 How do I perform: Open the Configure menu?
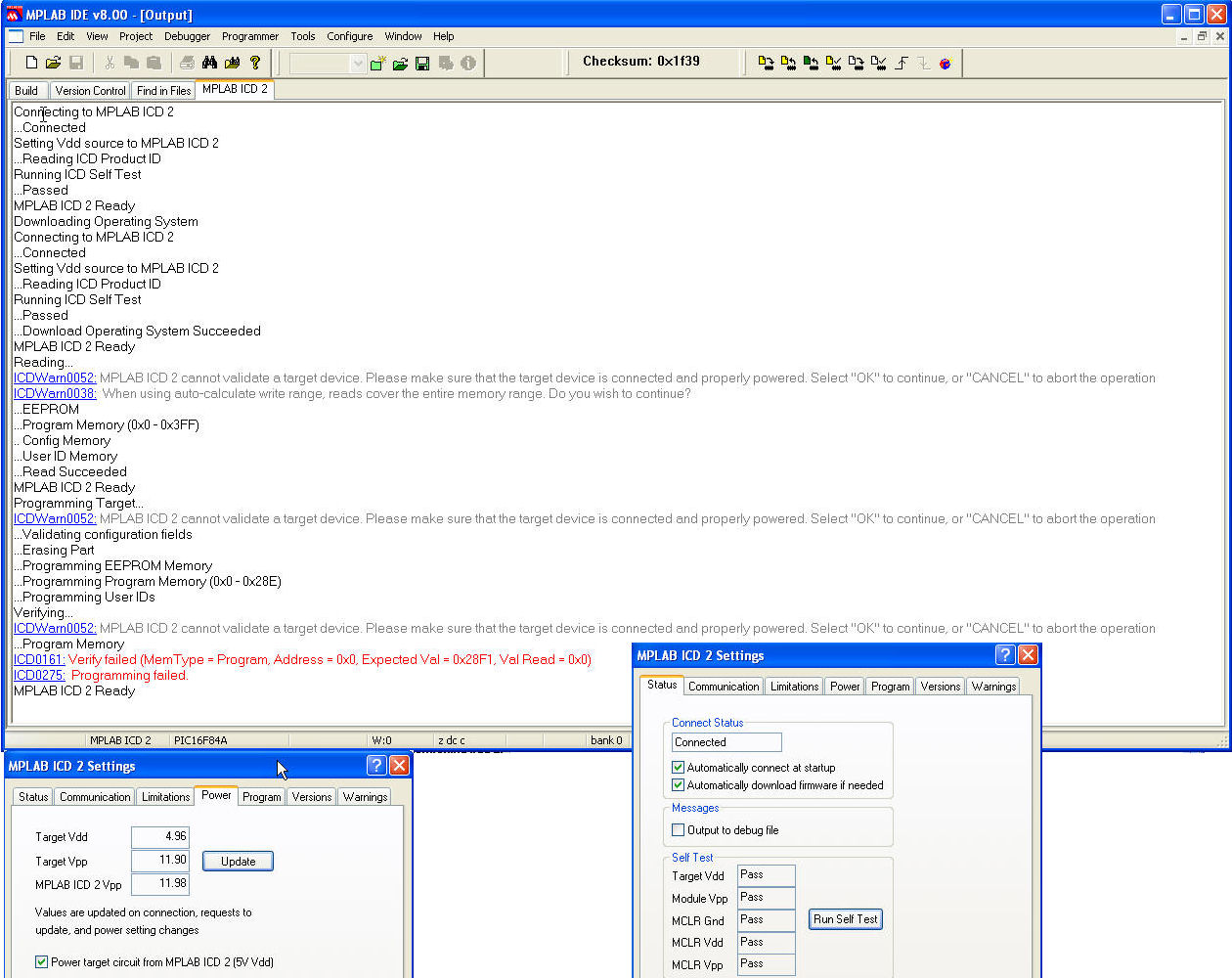tap(350, 36)
